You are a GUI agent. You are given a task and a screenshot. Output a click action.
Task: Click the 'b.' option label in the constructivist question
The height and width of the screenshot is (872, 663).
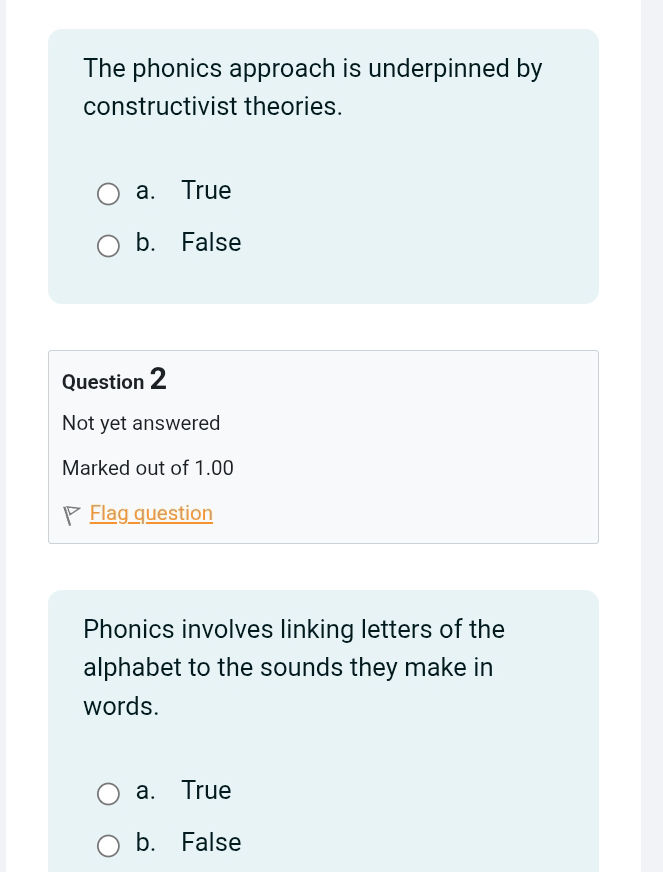click(145, 243)
